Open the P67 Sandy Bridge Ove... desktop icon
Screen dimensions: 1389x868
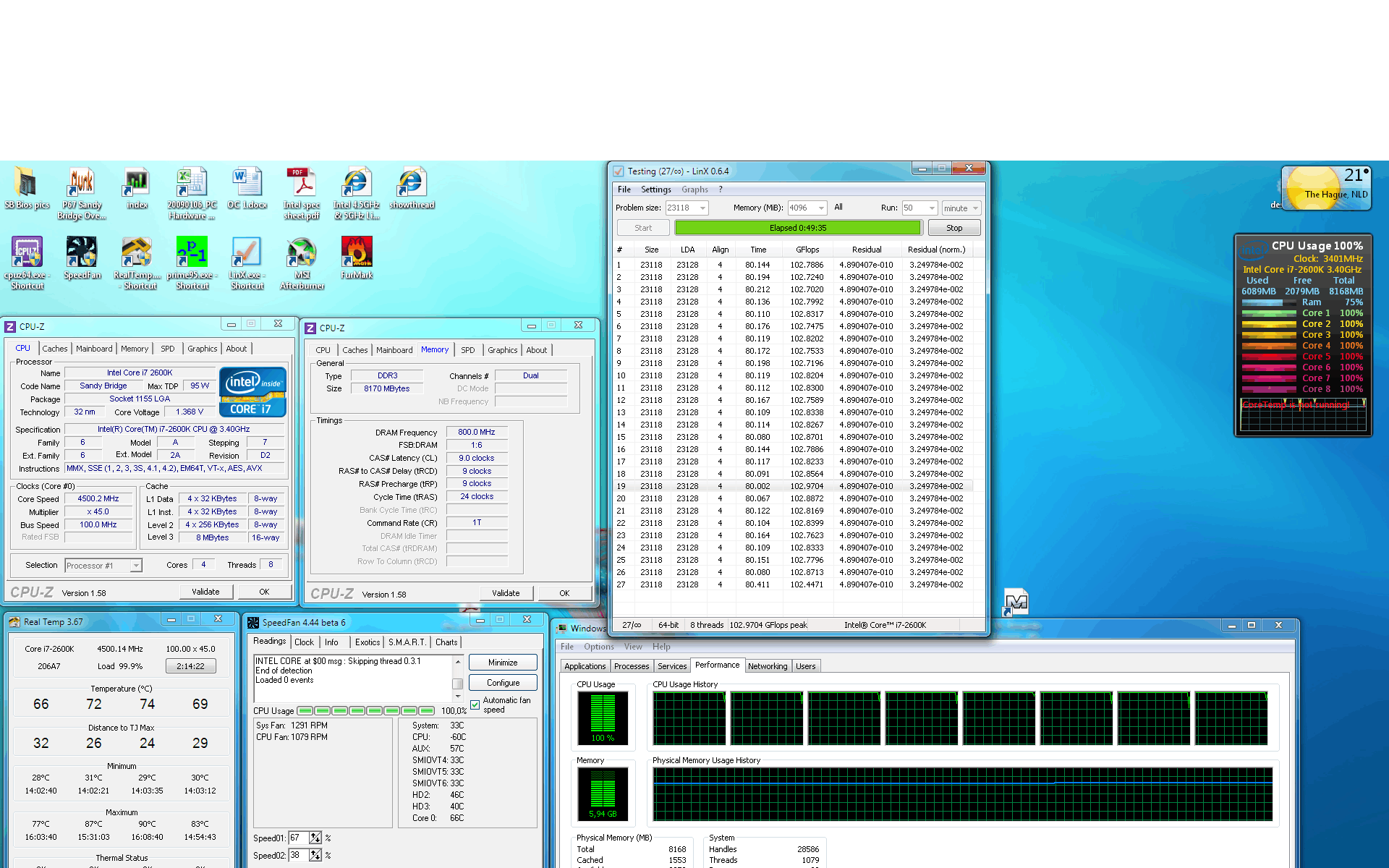click(81, 182)
